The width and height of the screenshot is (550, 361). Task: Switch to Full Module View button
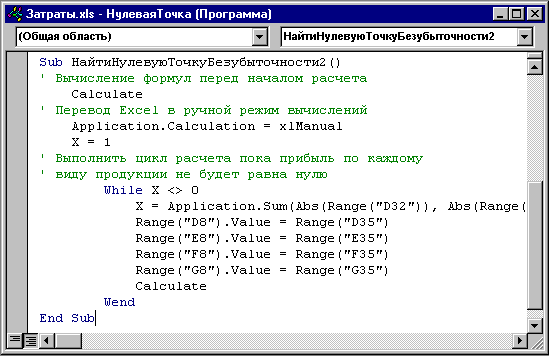pyautogui.click(x=31, y=340)
